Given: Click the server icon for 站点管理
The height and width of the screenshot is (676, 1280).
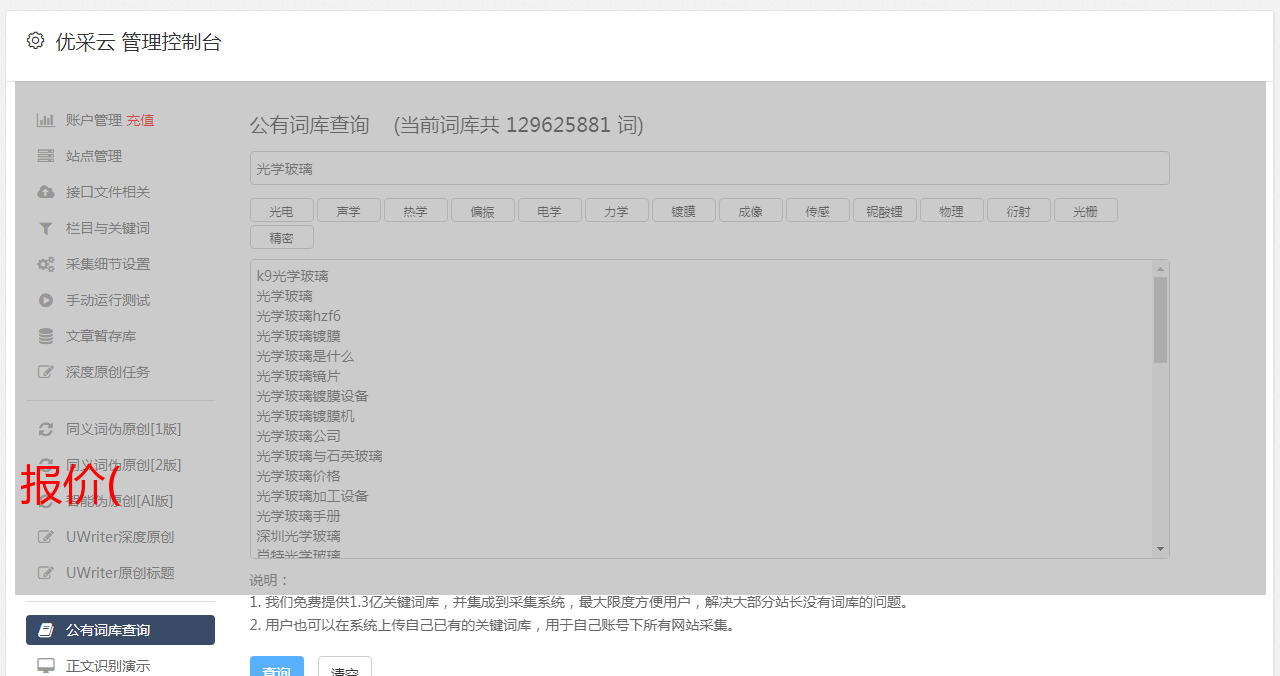Looking at the screenshot, I should pyautogui.click(x=46, y=156).
